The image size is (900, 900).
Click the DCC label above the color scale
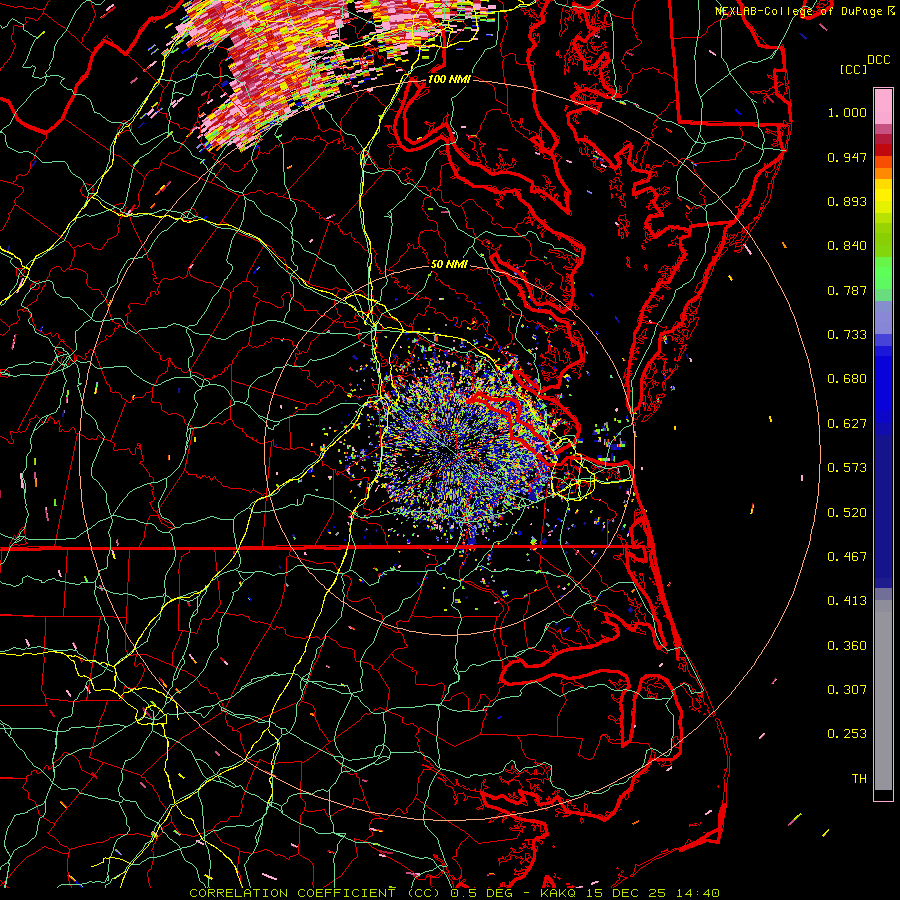[878, 60]
